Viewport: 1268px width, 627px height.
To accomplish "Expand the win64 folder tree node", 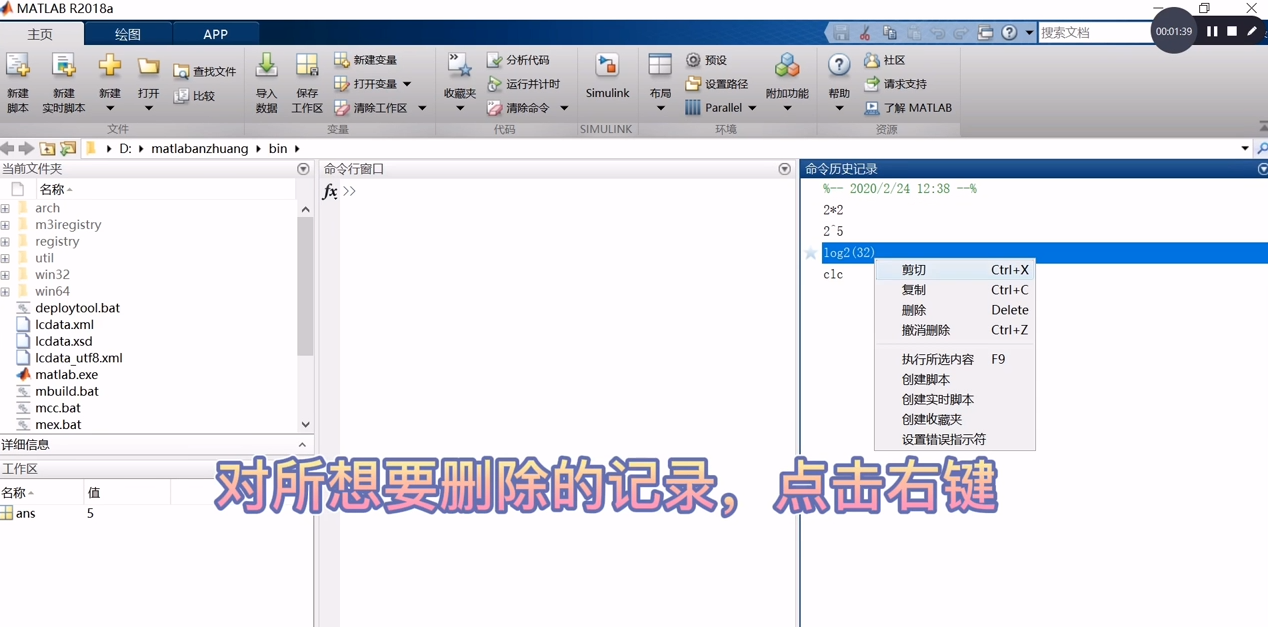I will pos(6,292).
